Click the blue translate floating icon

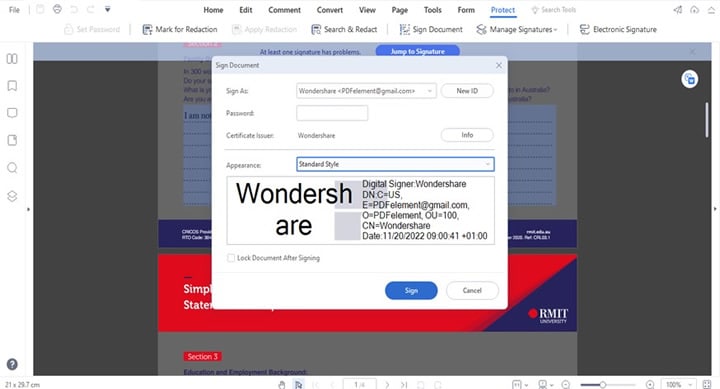(x=690, y=79)
